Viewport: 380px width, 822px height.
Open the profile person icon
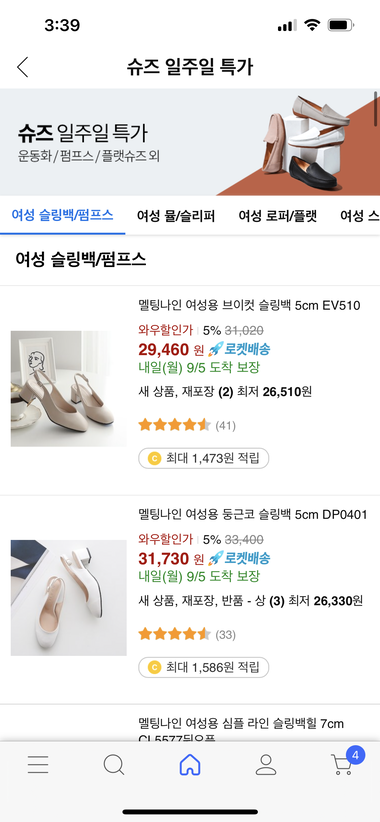(266, 765)
